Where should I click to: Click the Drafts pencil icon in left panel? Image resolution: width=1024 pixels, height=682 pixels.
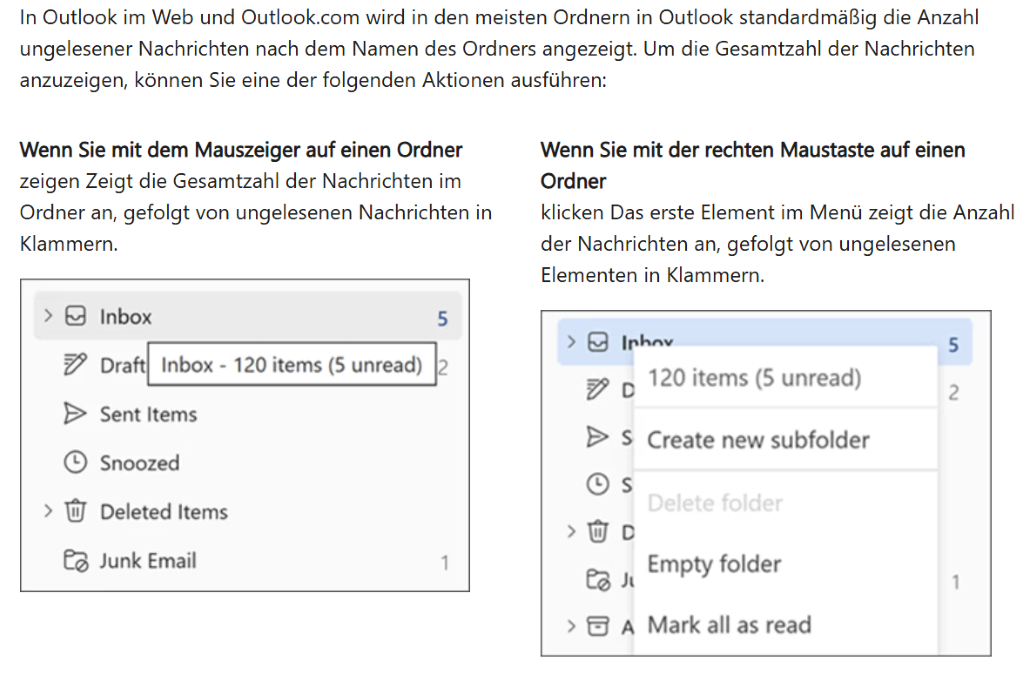74,365
